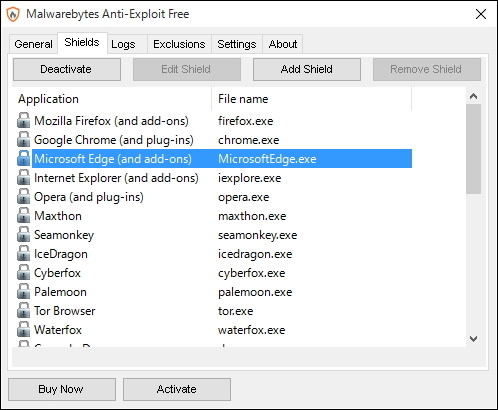Click the lock icon beside Maxthon
Viewport: 498px width, 410px height.
23,215
